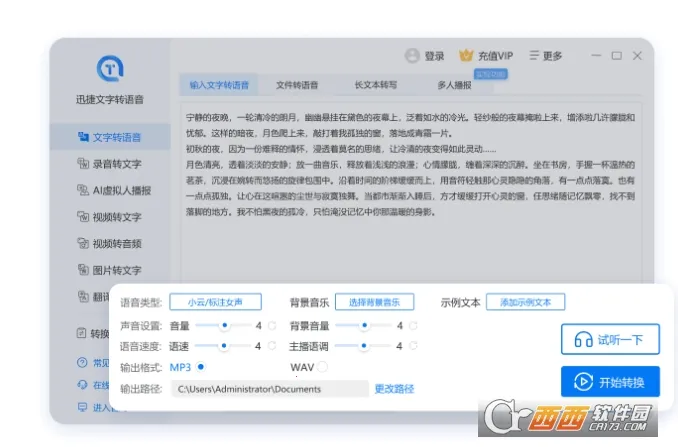
Task: Select MP3 output format radio button
Action: (200, 367)
